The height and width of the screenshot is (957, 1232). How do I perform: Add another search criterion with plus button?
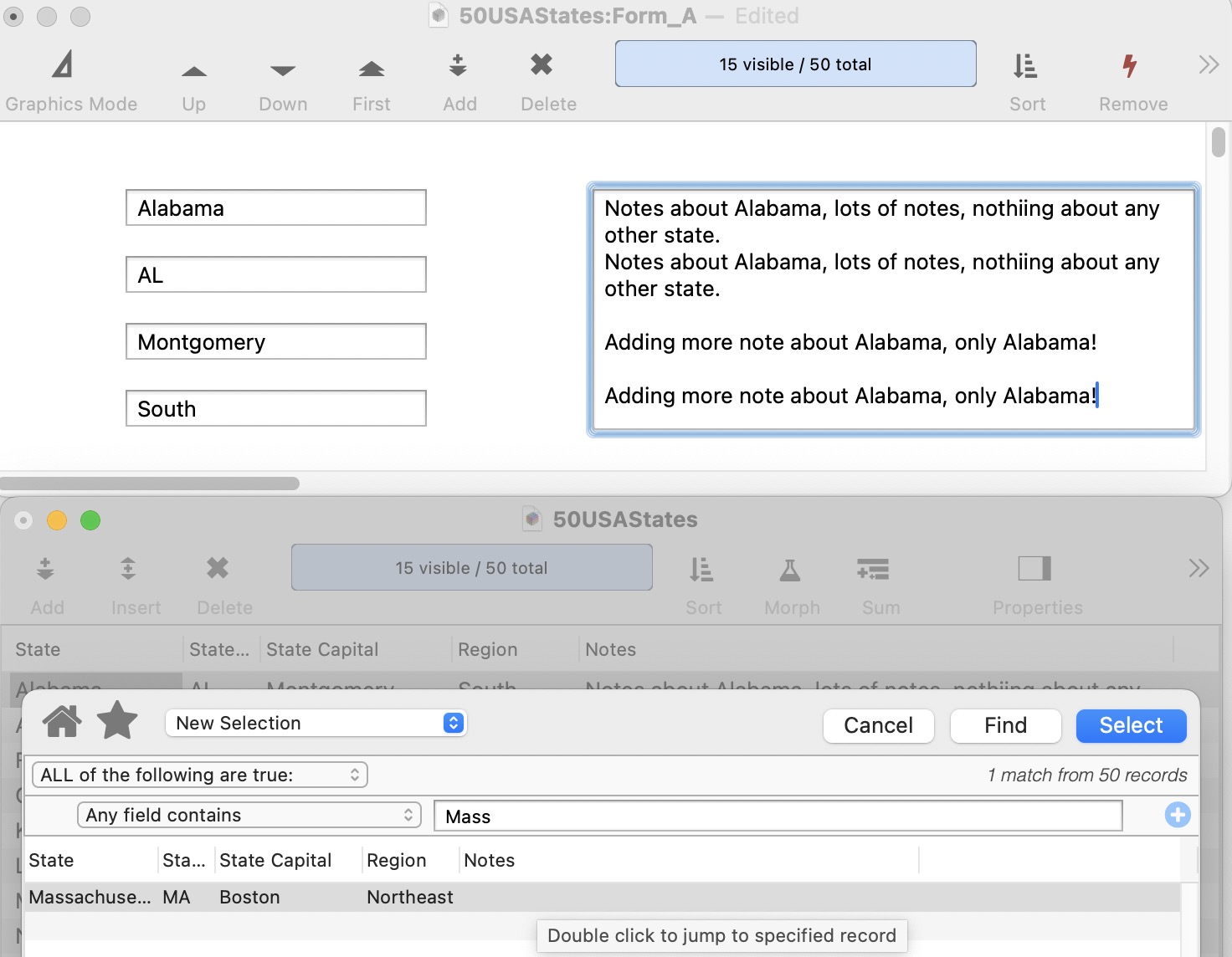1178,814
